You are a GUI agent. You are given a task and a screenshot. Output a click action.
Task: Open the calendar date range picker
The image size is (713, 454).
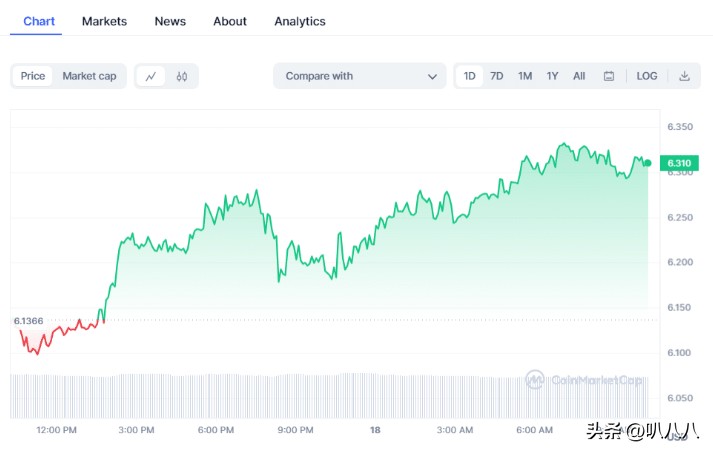pos(608,76)
